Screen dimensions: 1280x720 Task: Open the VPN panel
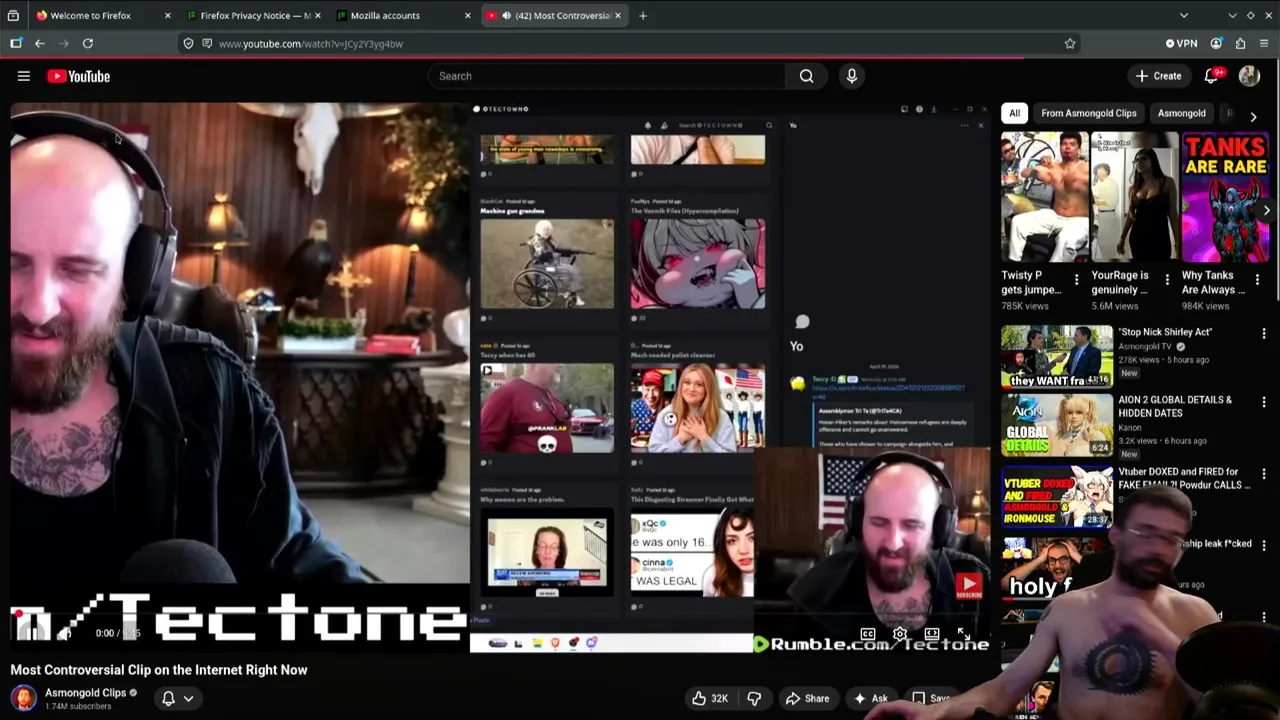tap(1181, 43)
